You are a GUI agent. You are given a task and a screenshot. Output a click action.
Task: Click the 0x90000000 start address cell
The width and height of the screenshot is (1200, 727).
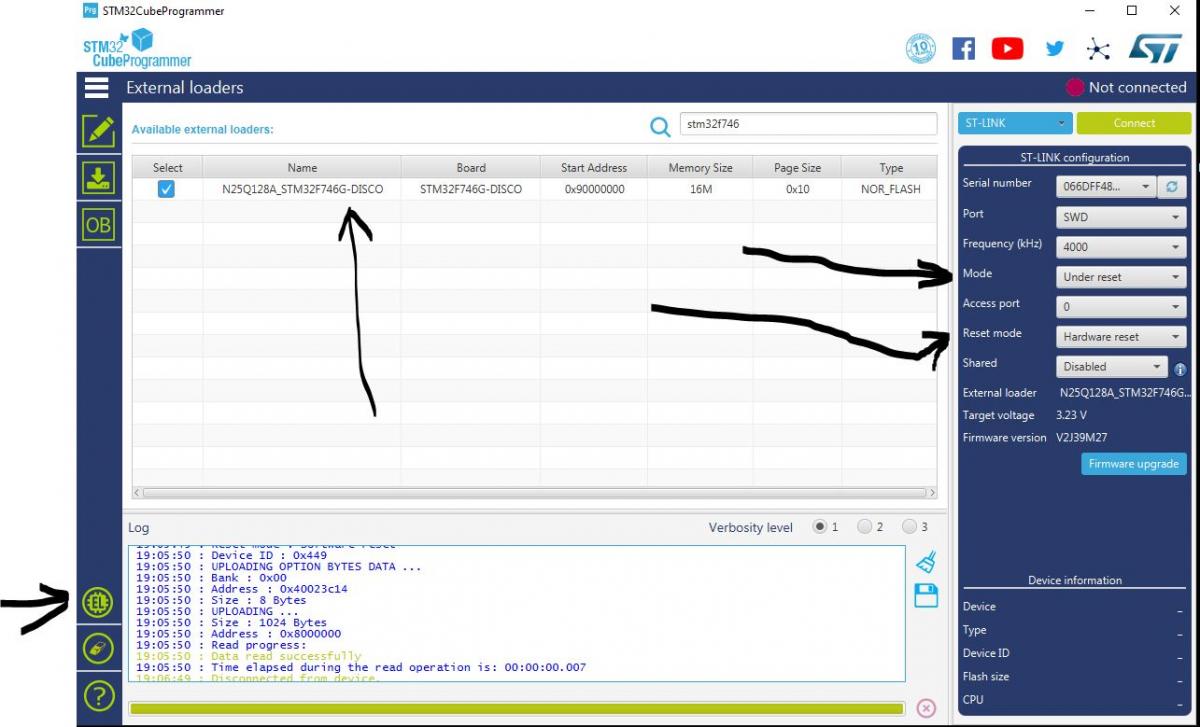[594, 189]
